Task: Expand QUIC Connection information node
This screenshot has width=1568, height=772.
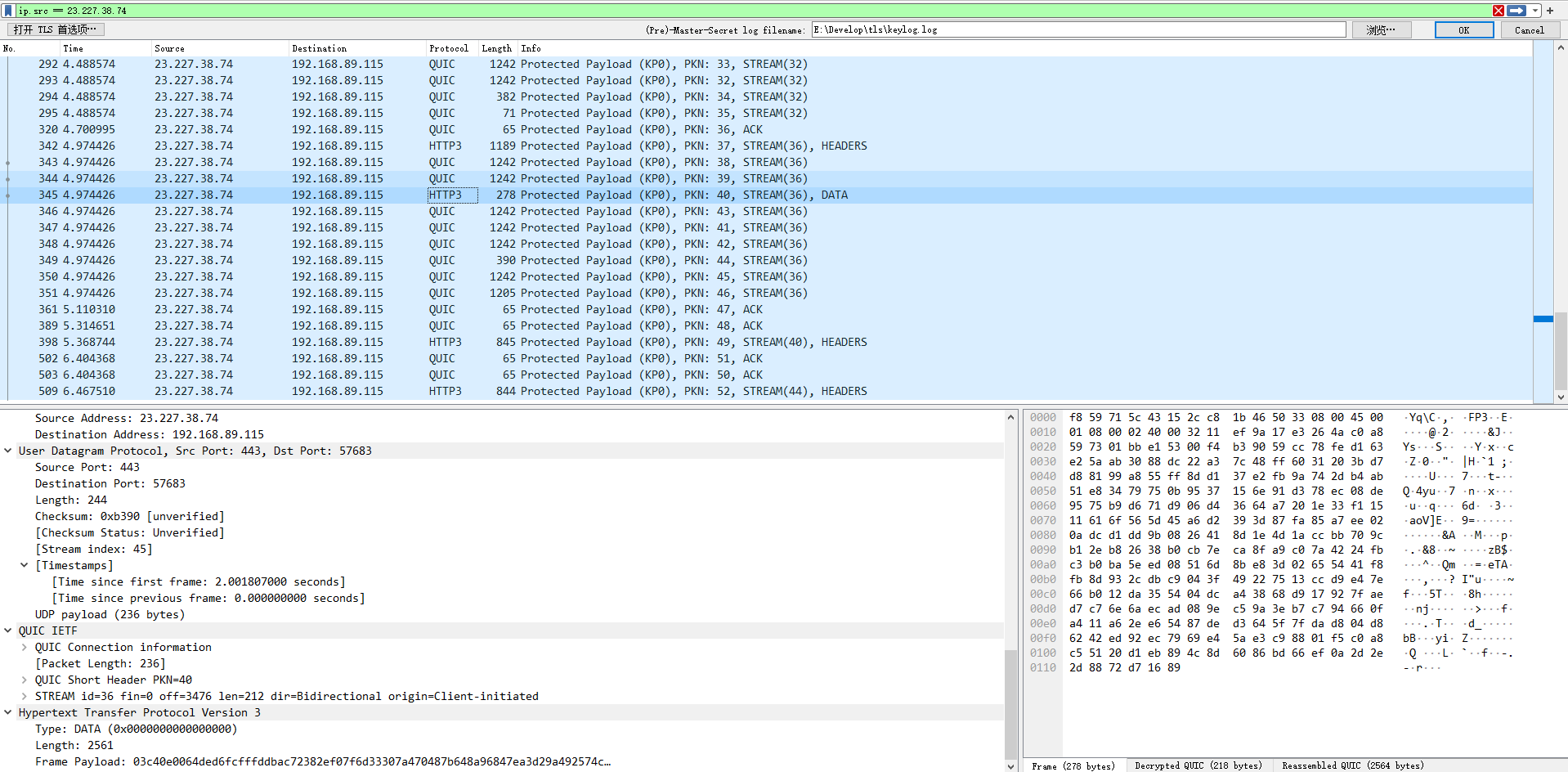Action: click(x=25, y=647)
